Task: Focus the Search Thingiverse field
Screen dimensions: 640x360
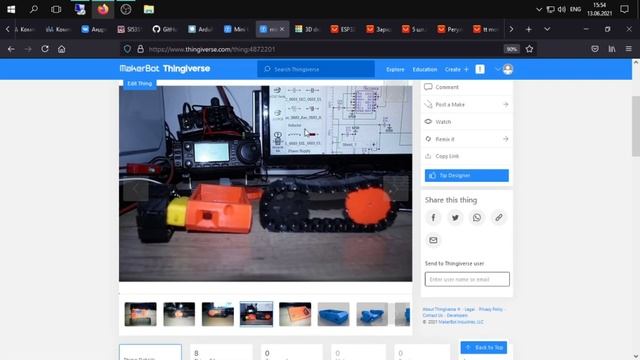Action: point(316,69)
